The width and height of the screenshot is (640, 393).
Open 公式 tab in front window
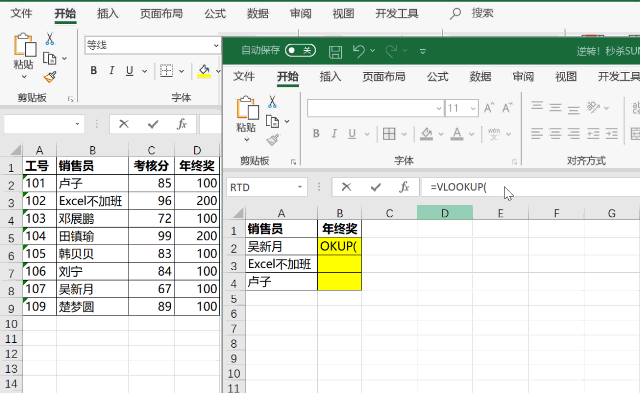(438, 76)
